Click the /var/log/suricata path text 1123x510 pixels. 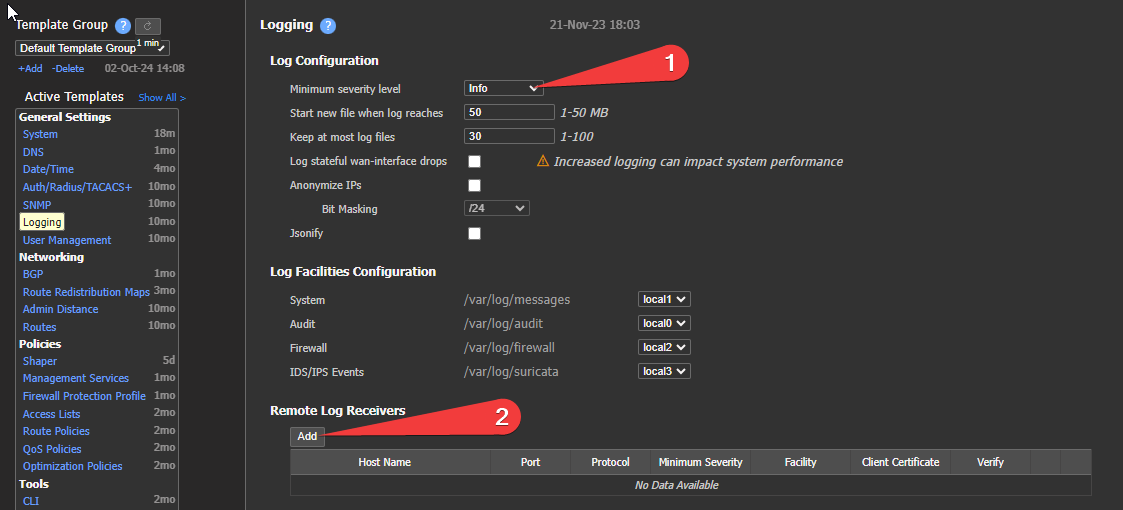(x=511, y=371)
